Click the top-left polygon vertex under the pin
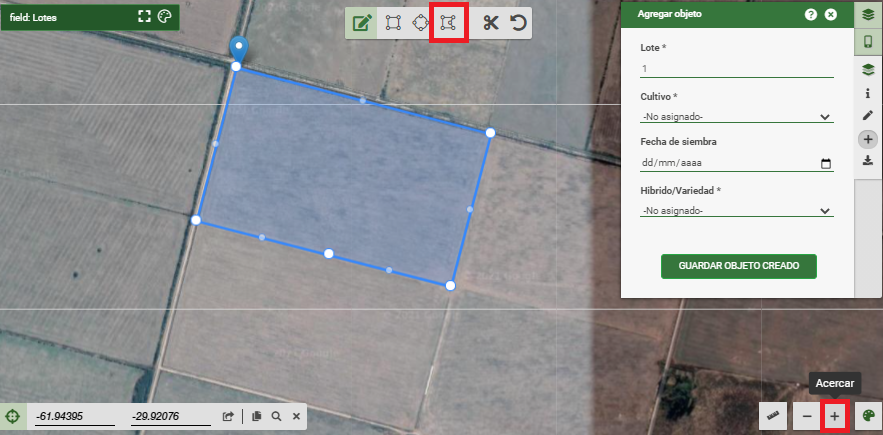Image resolution: width=883 pixels, height=435 pixels. tap(237, 66)
